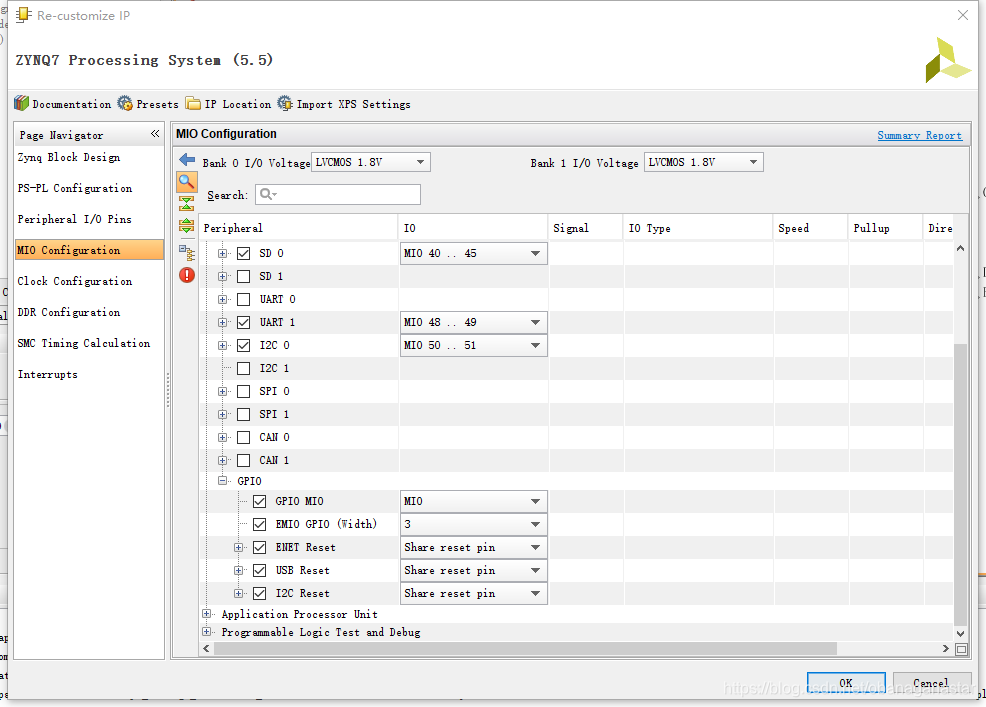
Task: Expand Application Processor Unit node
Action: pos(206,613)
